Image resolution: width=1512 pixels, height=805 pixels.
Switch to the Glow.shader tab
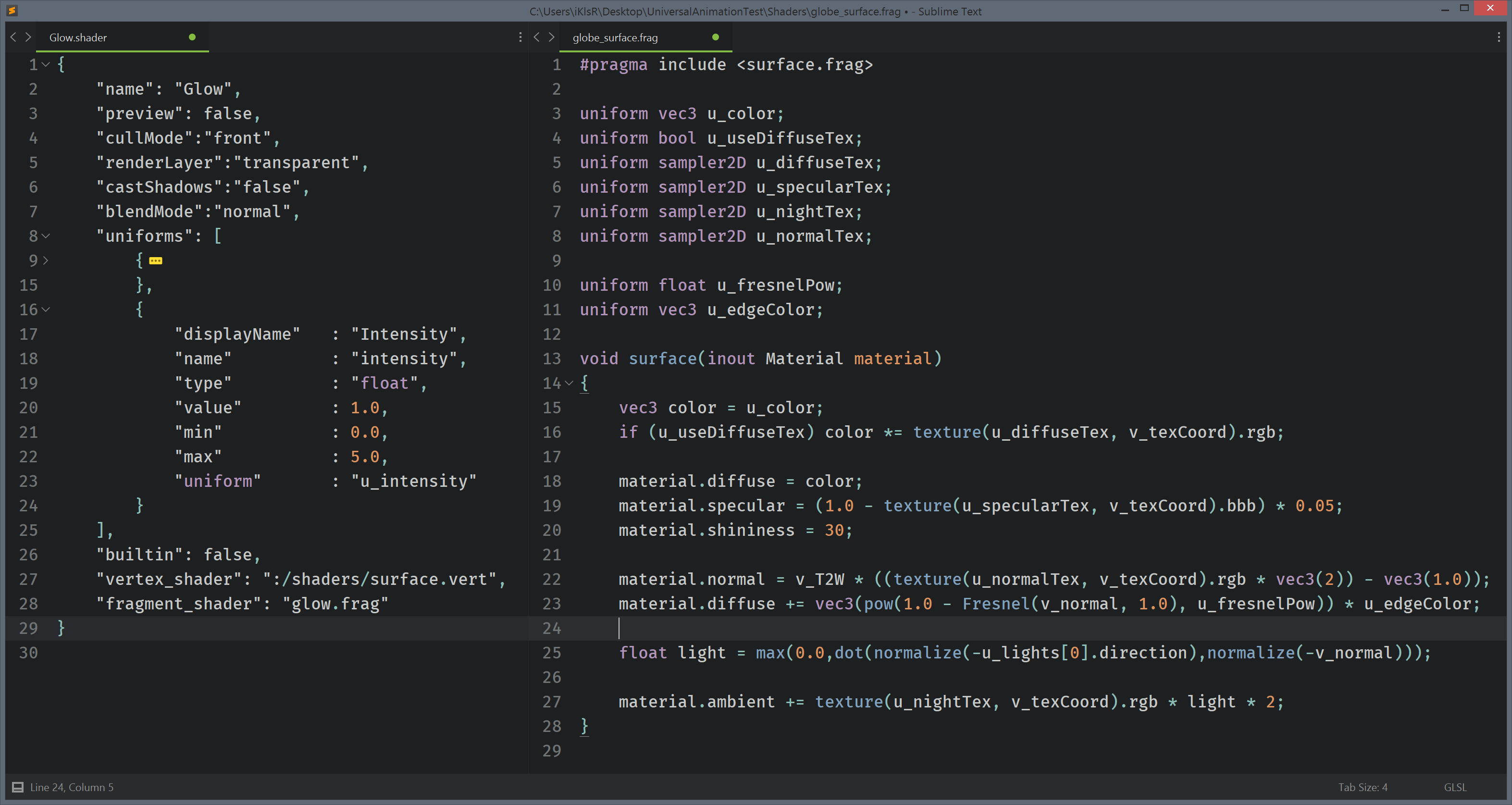tap(78, 37)
